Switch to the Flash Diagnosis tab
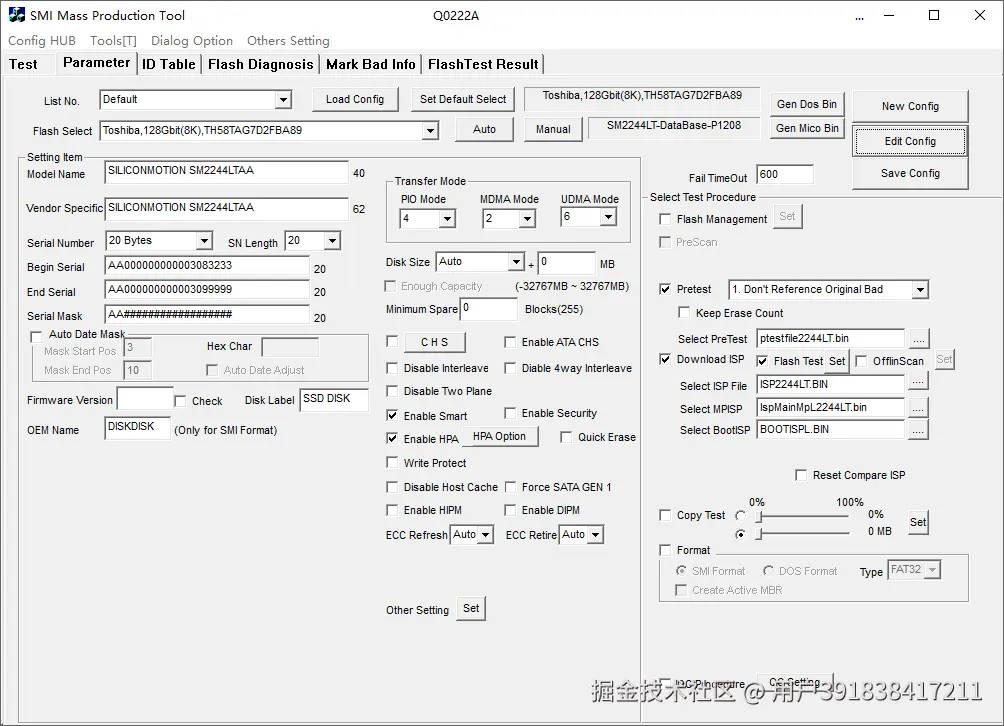The image size is (1004, 726). click(261, 64)
